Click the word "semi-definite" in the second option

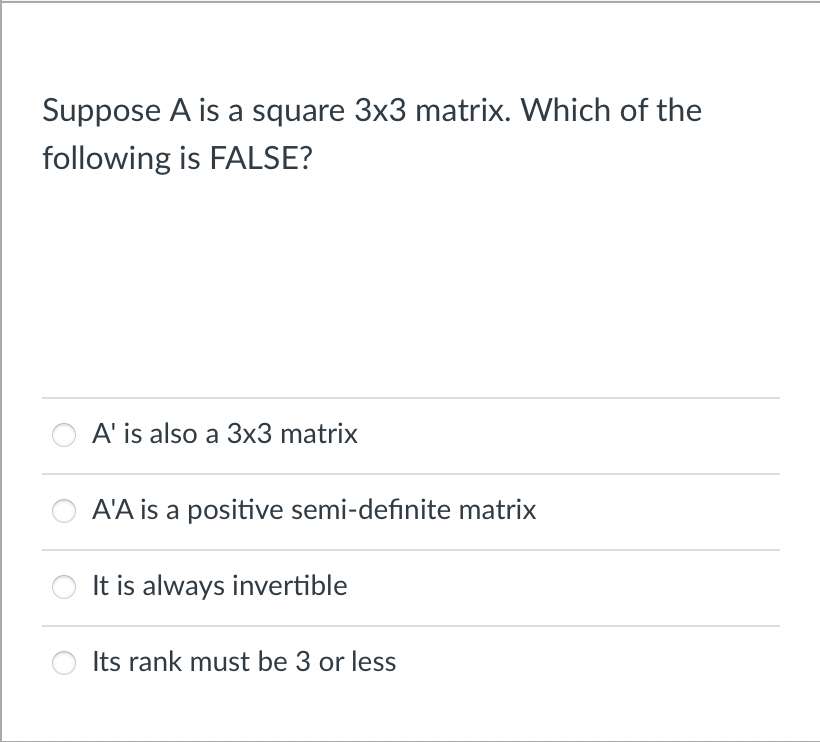click(370, 510)
